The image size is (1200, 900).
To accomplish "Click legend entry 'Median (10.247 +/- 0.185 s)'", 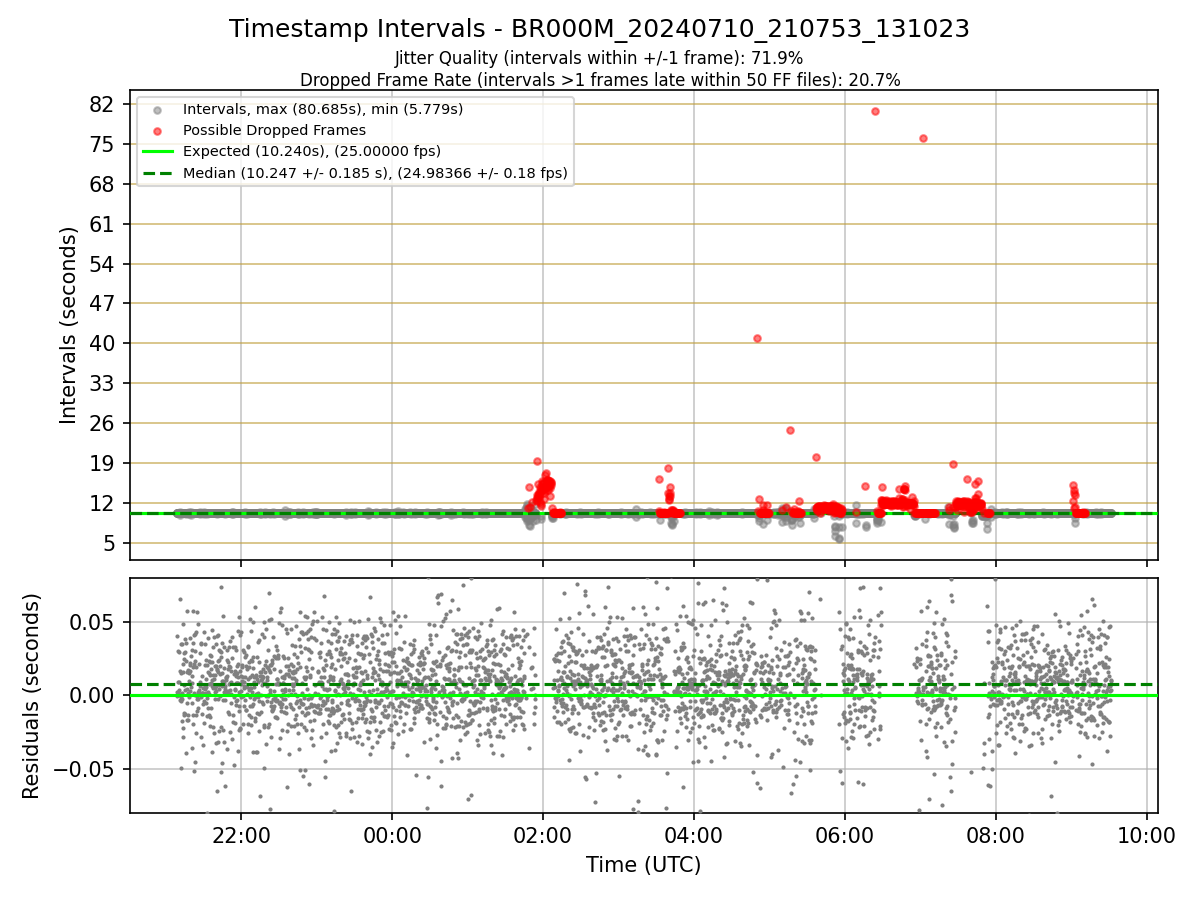I will [x=375, y=173].
